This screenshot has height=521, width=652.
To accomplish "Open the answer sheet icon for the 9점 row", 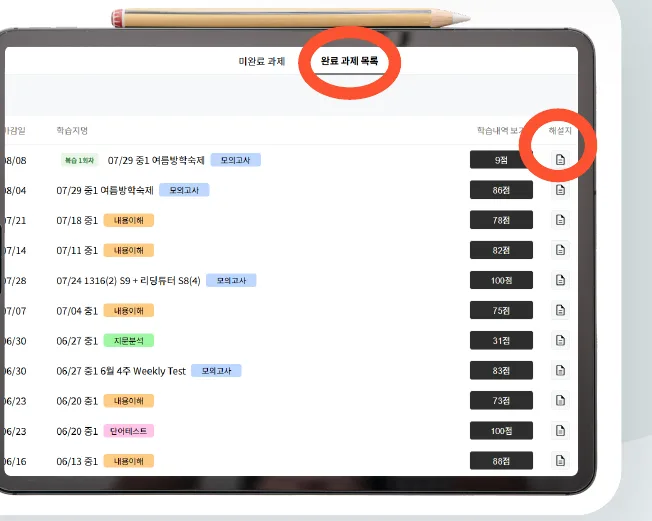I will (x=560, y=160).
